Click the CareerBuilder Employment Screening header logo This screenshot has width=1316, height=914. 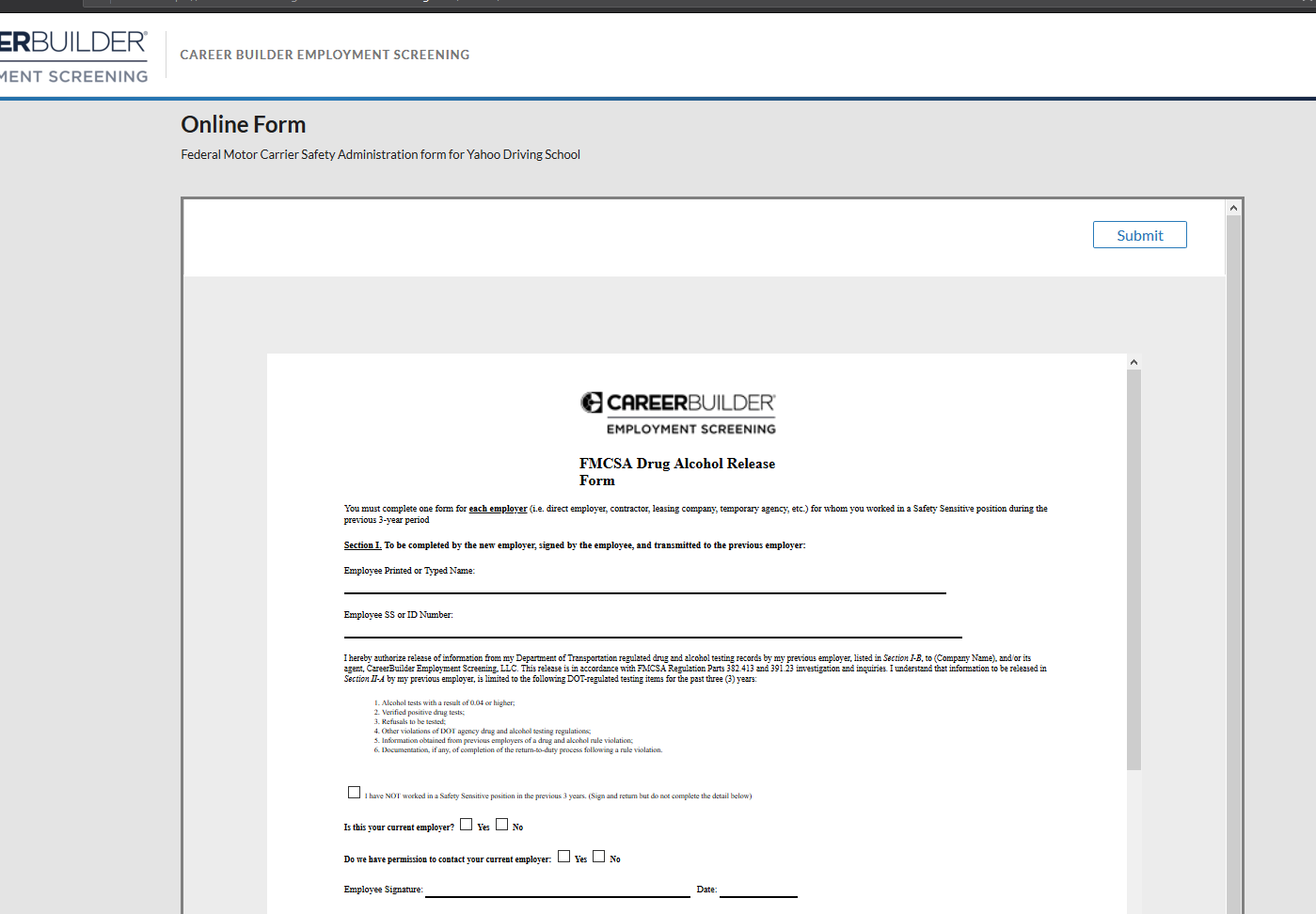coord(73,56)
